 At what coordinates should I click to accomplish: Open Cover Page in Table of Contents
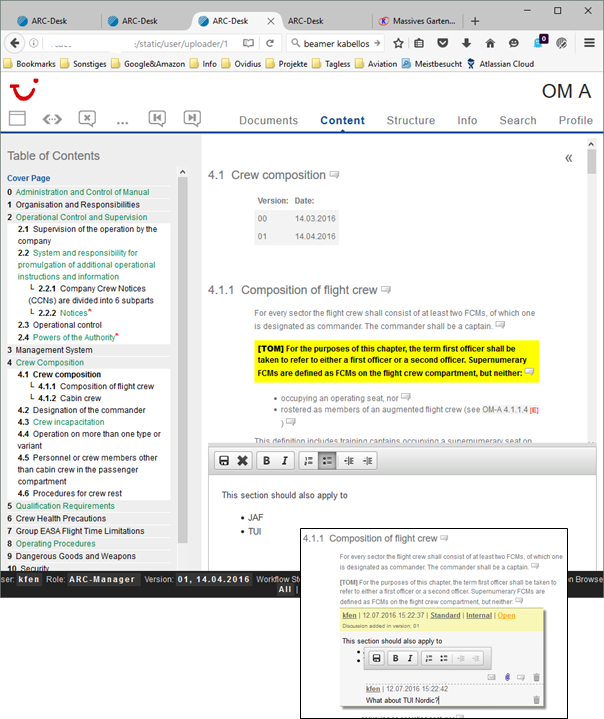click(28, 178)
